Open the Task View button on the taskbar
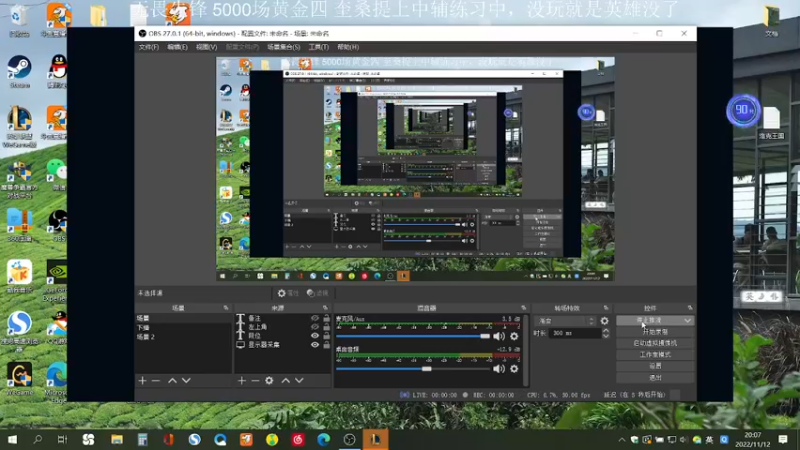Screen dimensions: 800x450 coord(62,439)
